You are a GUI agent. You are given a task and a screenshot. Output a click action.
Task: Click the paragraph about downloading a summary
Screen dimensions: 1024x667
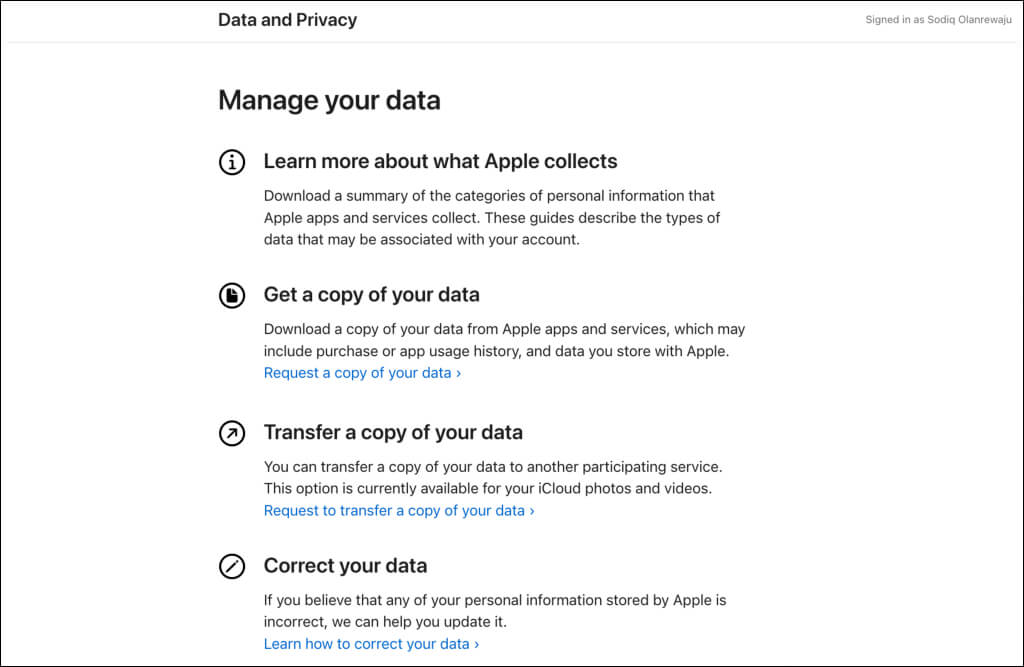(x=492, y=218)
